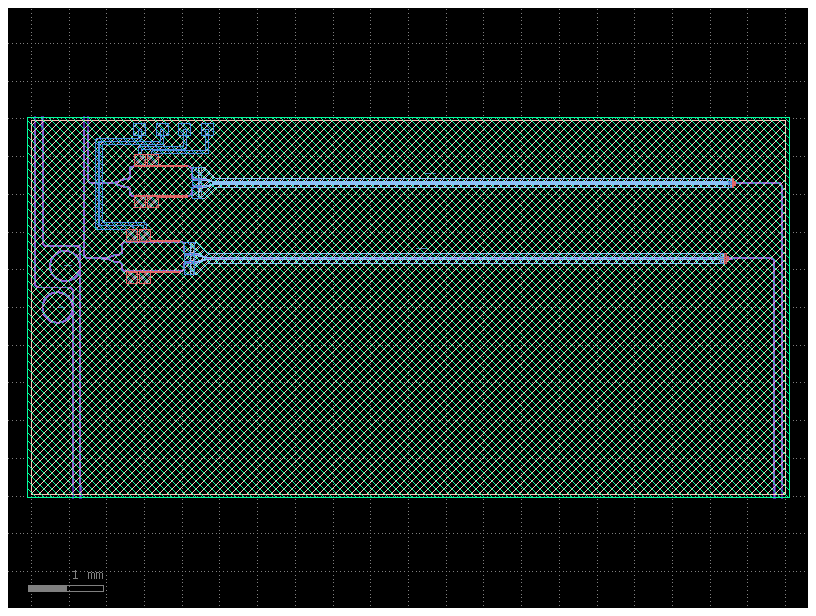Click red pads above the lower device
This screenshot has width=816, height=616.
[138, 236]
